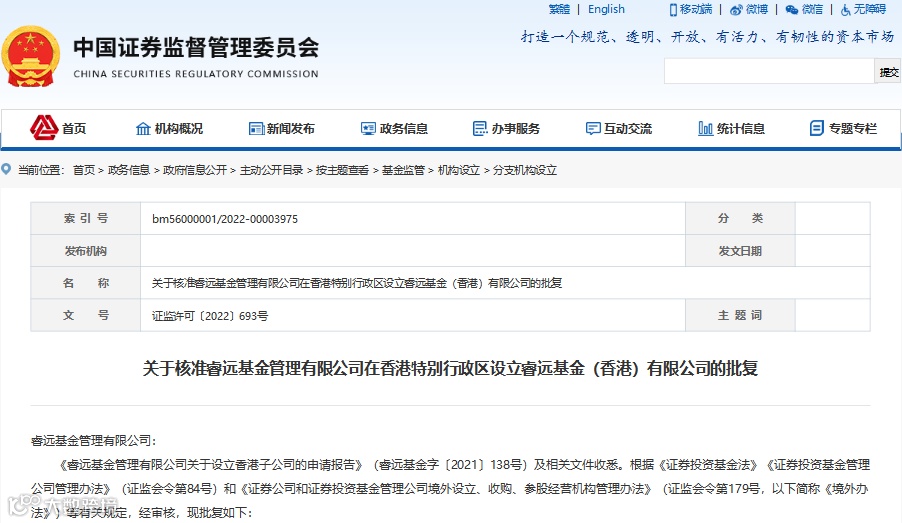Click the 新闻发布 newspaper icon
Viewport: 902px width, 523px height.
(x=256, y=129)
